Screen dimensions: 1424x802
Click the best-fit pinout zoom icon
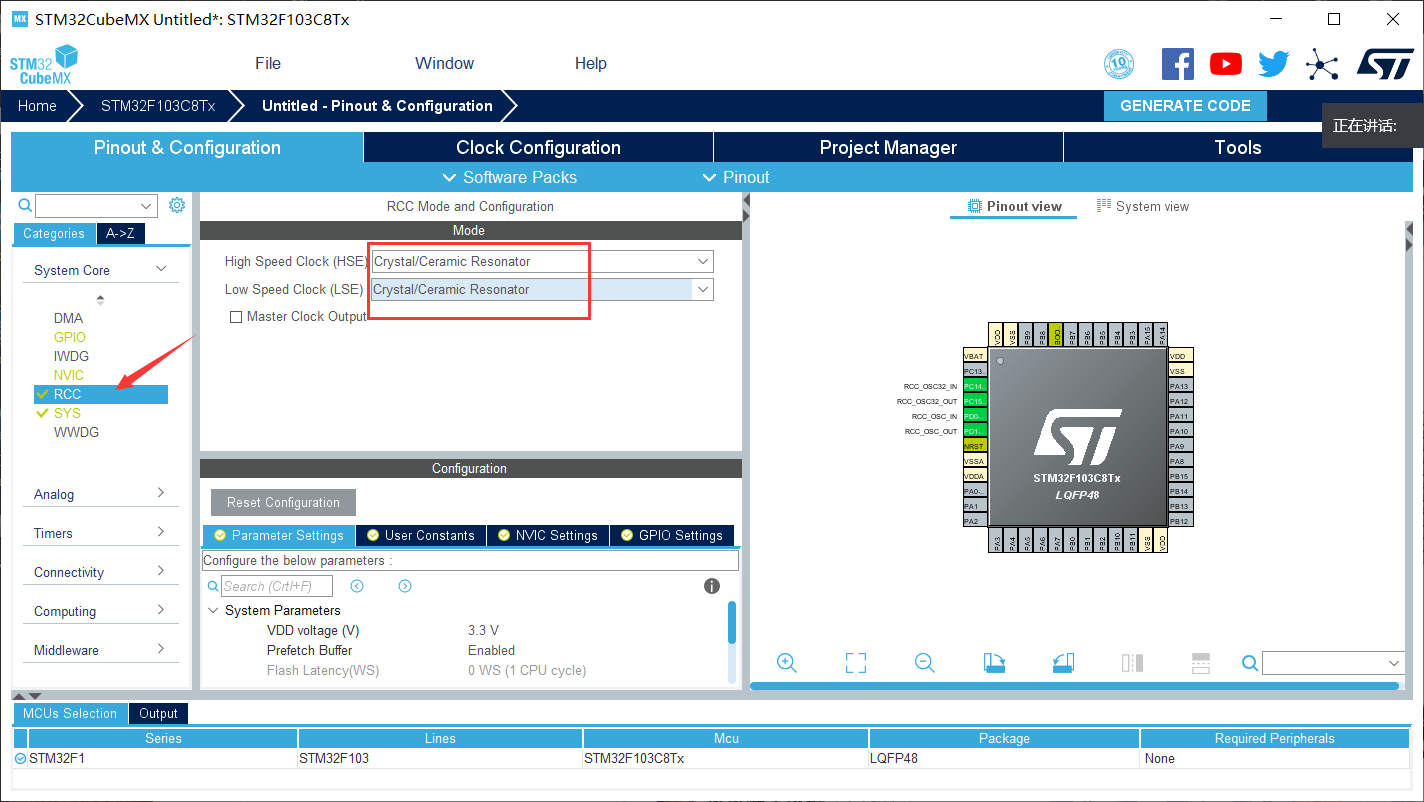(x=855, y=662)
